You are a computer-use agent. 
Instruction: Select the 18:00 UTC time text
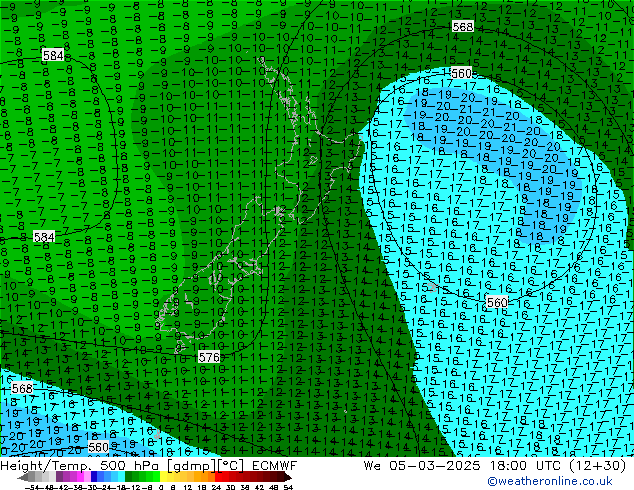point(497,466)
